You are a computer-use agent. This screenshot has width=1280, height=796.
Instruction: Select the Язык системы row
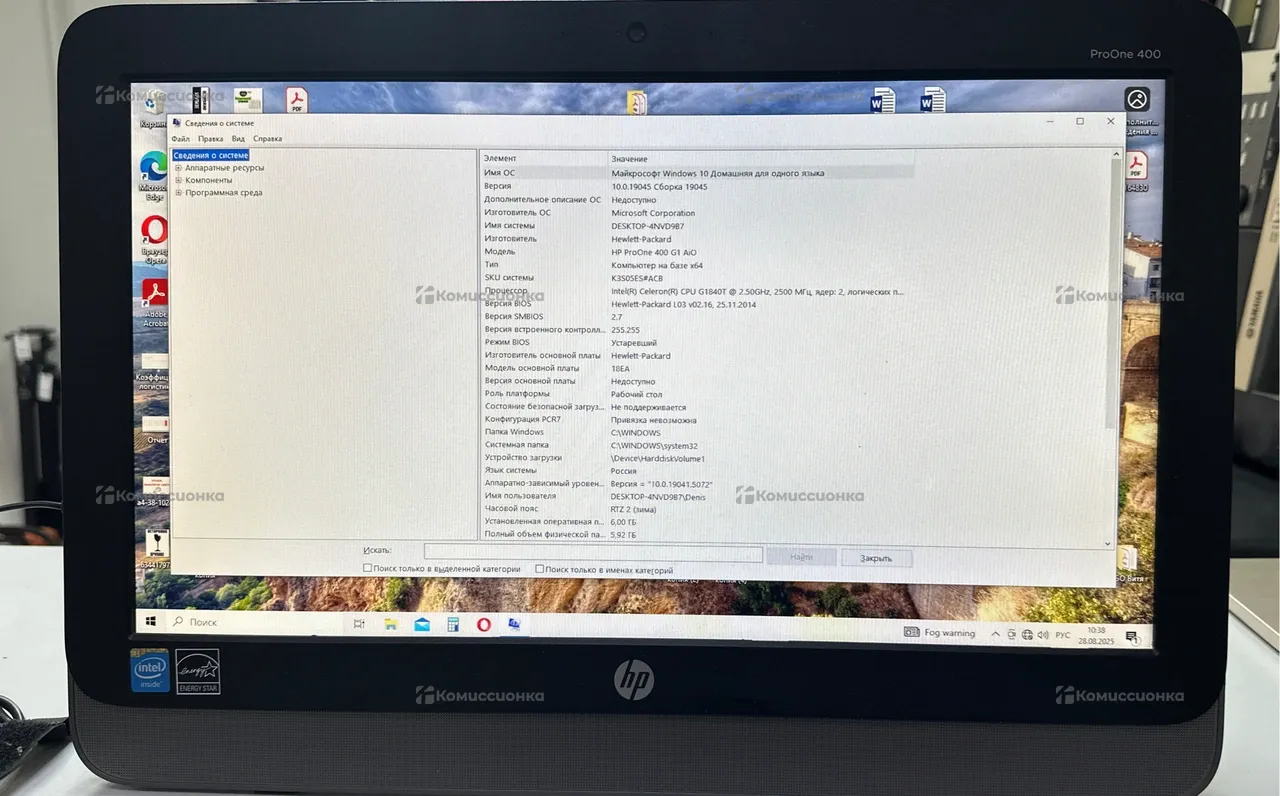[697, 471]
